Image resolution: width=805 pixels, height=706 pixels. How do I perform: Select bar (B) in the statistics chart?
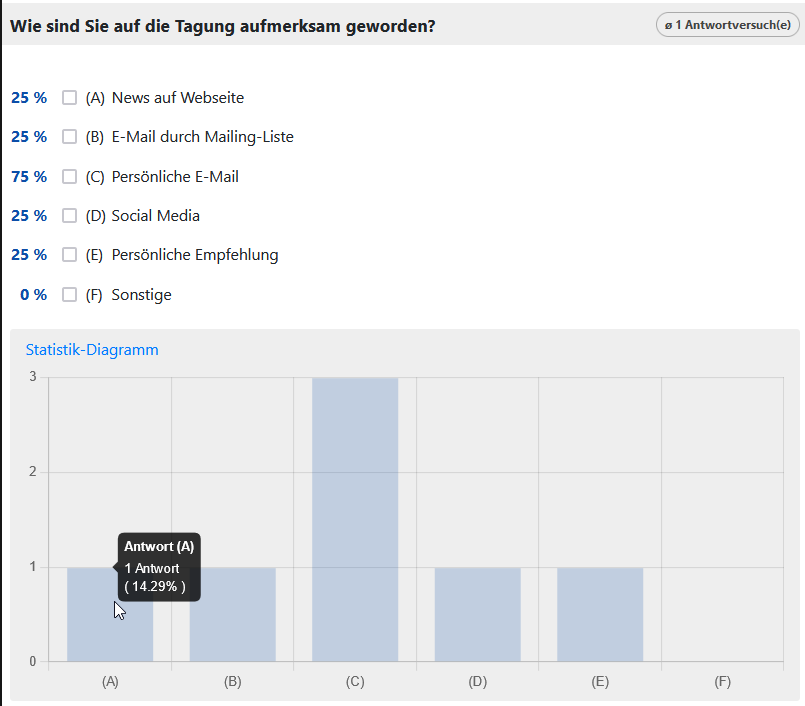(x=232, y=614)
